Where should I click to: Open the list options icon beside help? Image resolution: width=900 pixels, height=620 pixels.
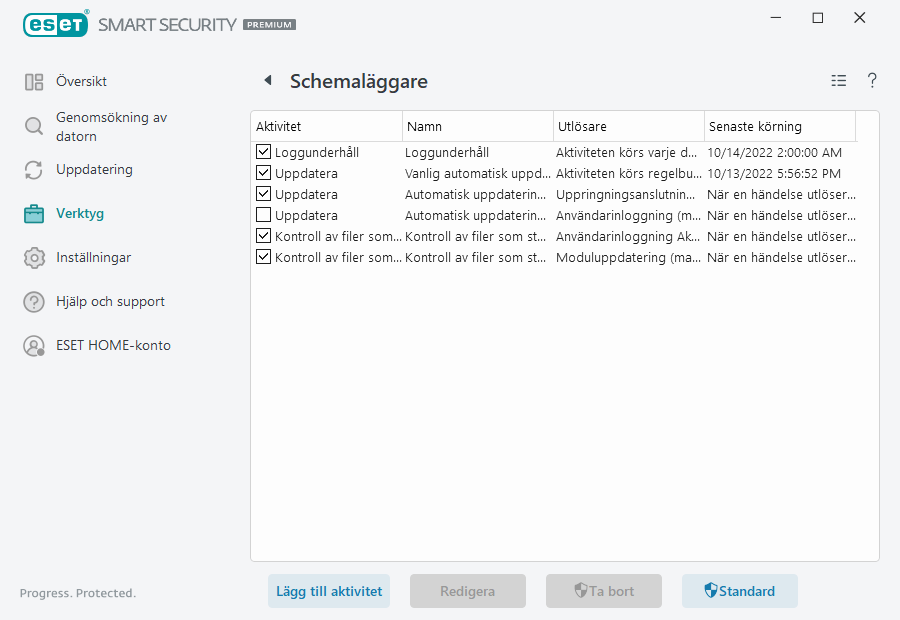(838, 81)
